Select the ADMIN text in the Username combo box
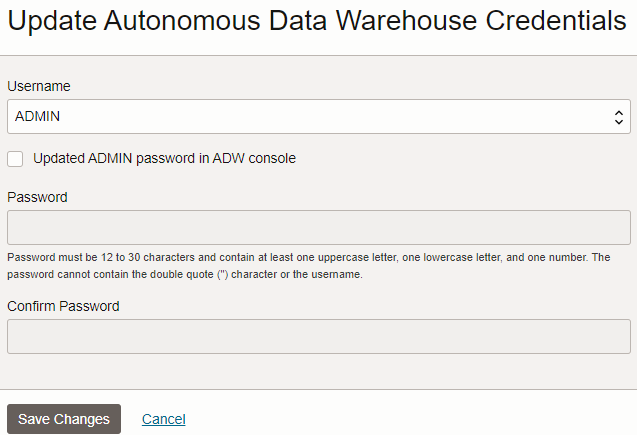Screen dimensions: 637x435 coord(37,116)
